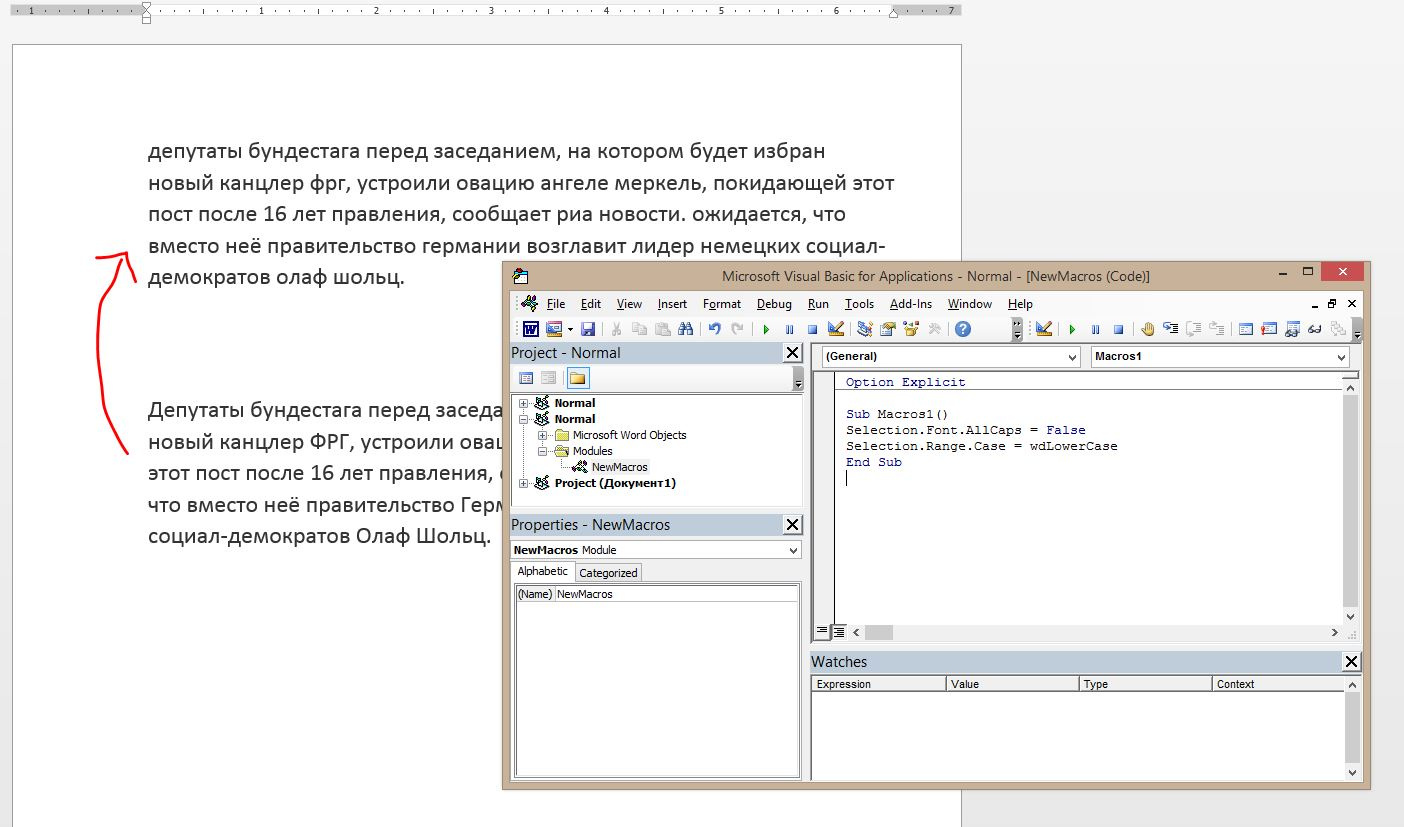Click the (Name) property value NewMacros
Viewport: 1404px width, 827px height.
pyautogui.click(x=677, y=594)
